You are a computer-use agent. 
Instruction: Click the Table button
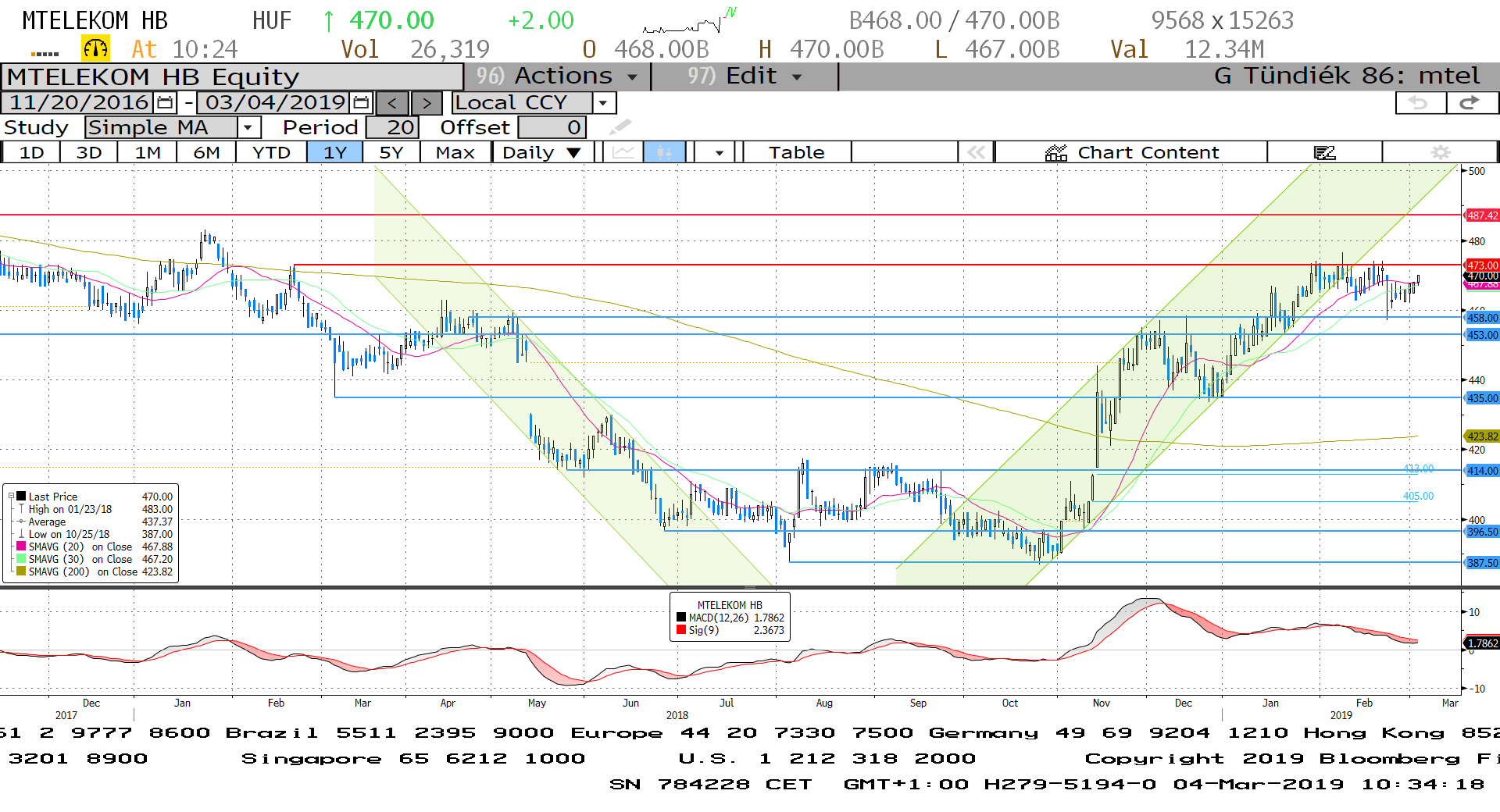(796, 152)
